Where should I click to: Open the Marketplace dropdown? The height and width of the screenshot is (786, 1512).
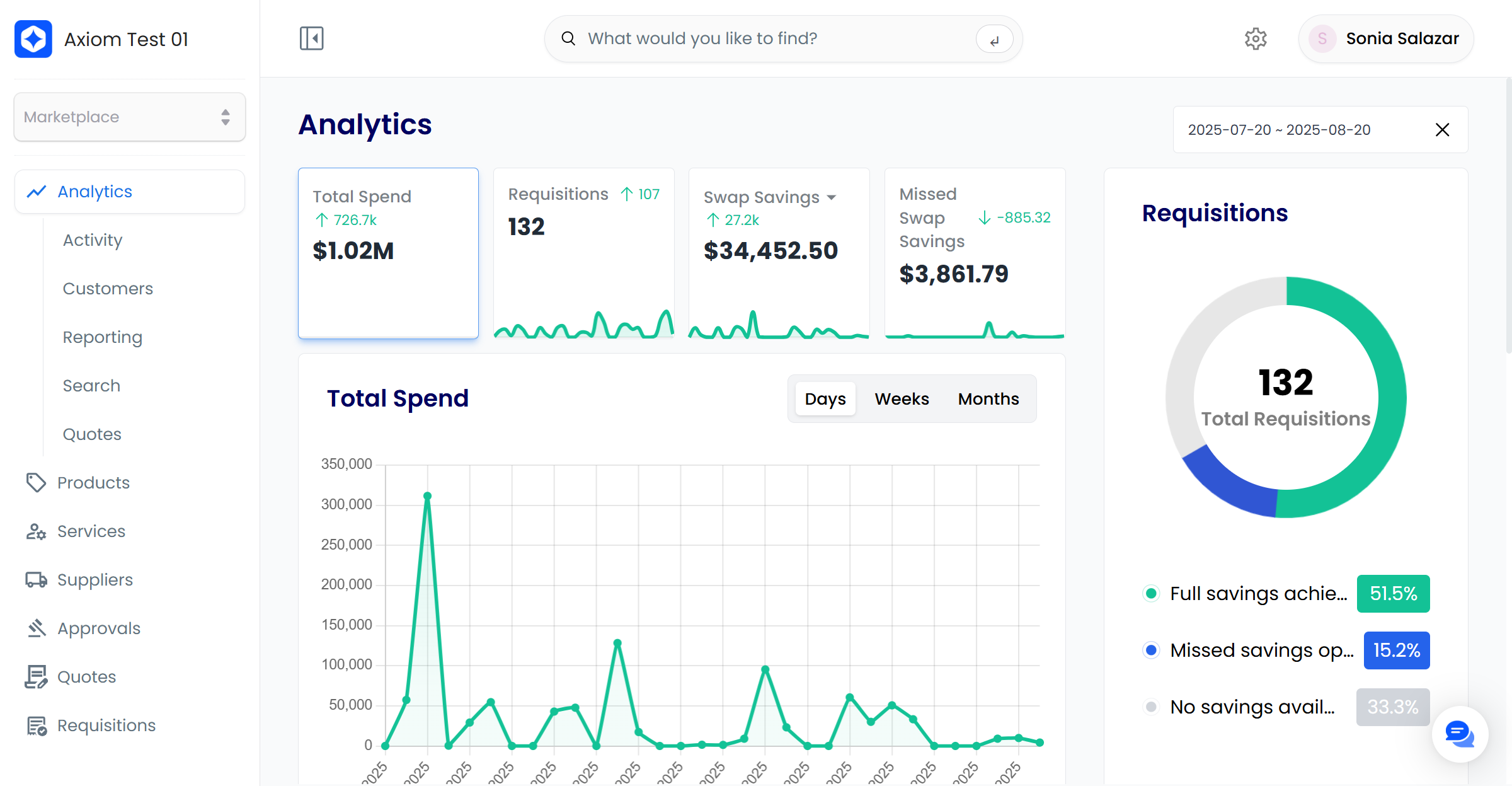(x=130, y=117)
